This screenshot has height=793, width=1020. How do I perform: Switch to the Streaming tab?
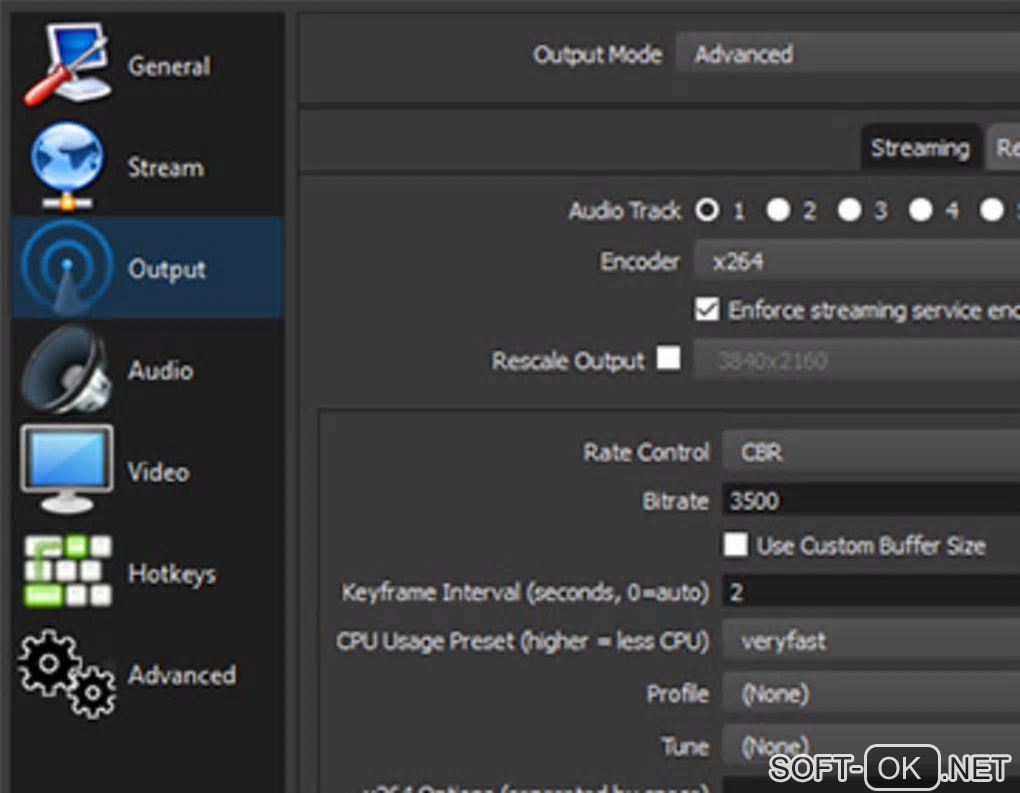919,150
